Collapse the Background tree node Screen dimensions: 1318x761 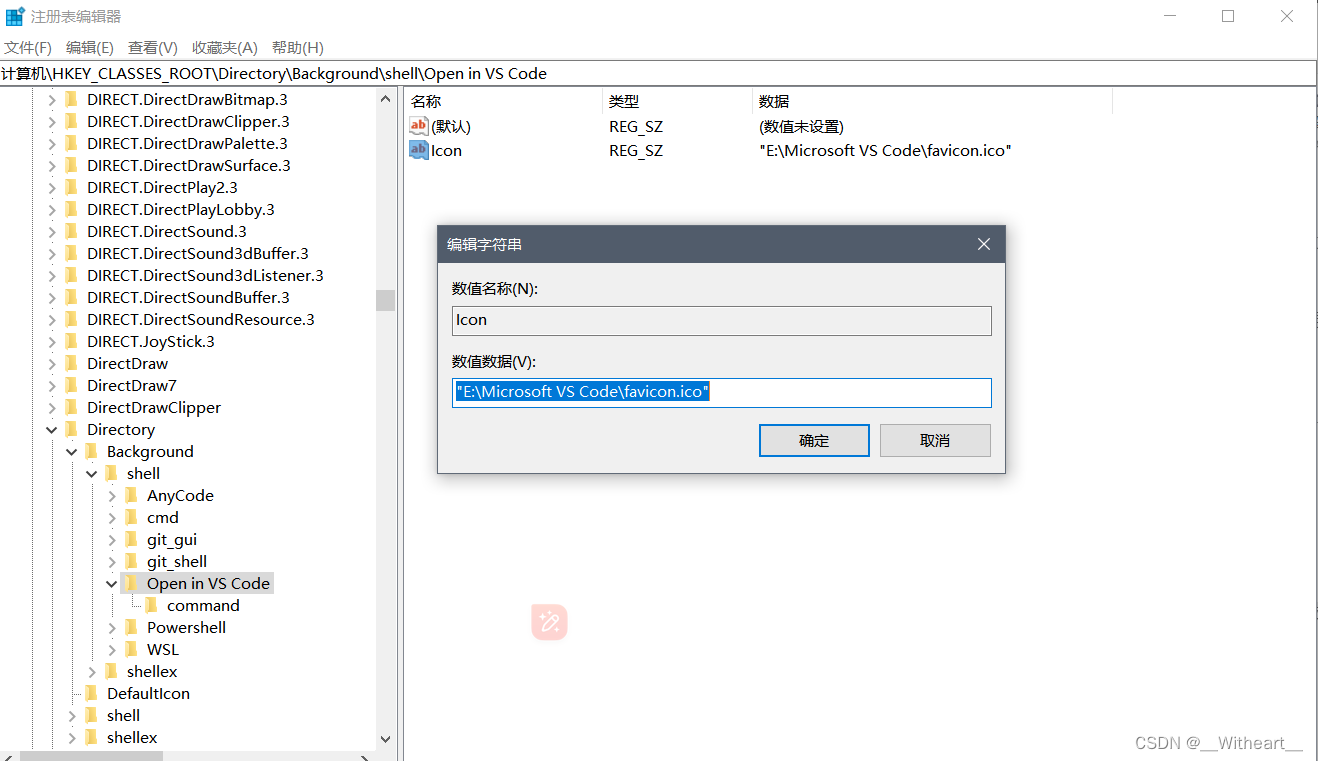72,451
